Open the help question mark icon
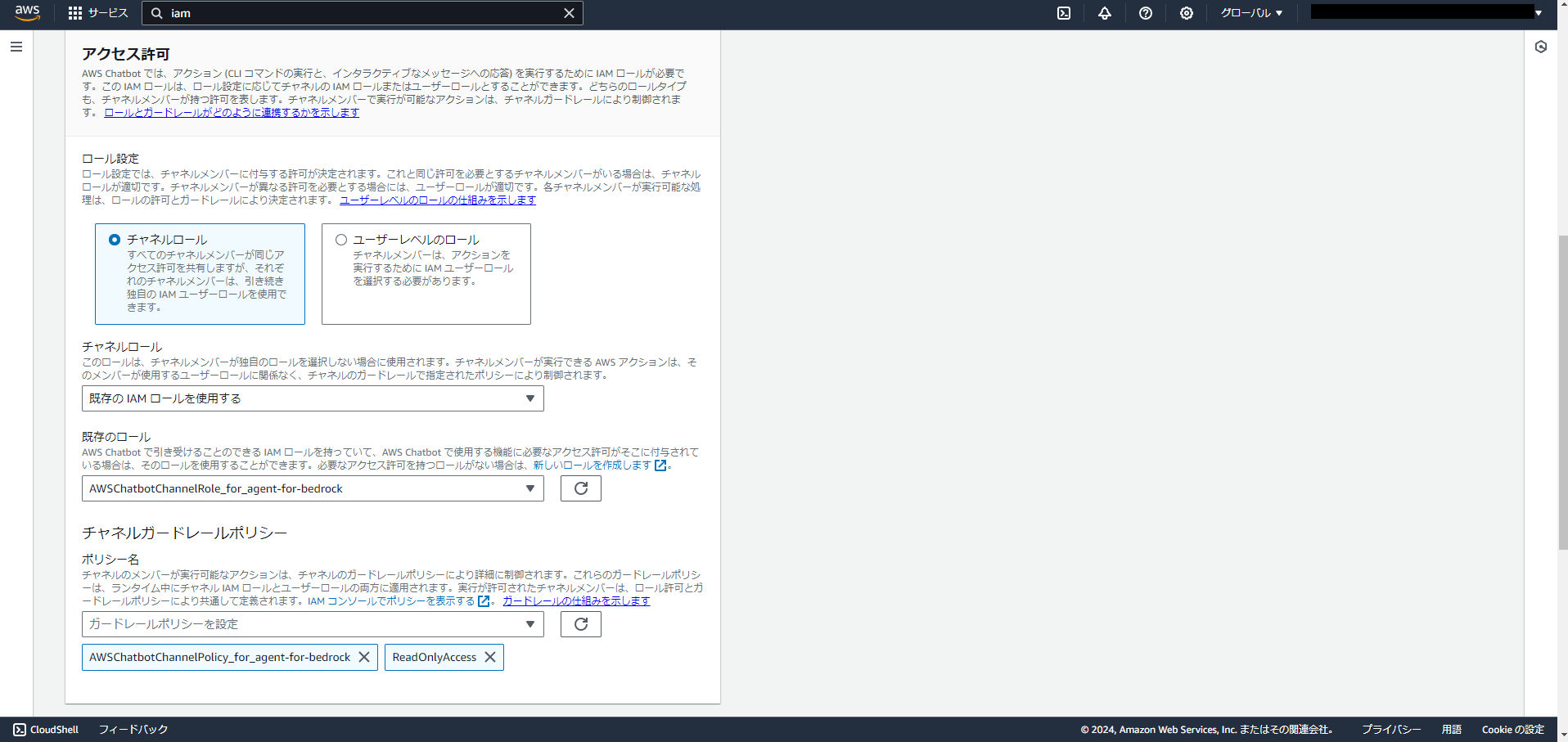Screen dimensions: 1568x742 1146,13
